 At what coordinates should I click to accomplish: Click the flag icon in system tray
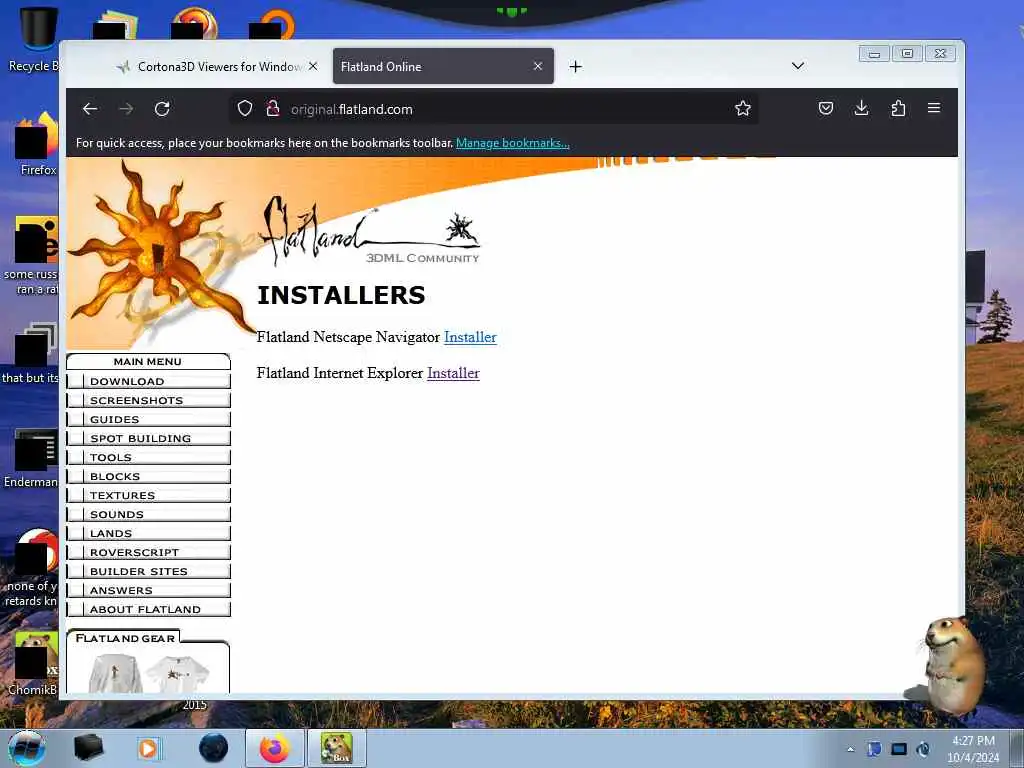874,749
